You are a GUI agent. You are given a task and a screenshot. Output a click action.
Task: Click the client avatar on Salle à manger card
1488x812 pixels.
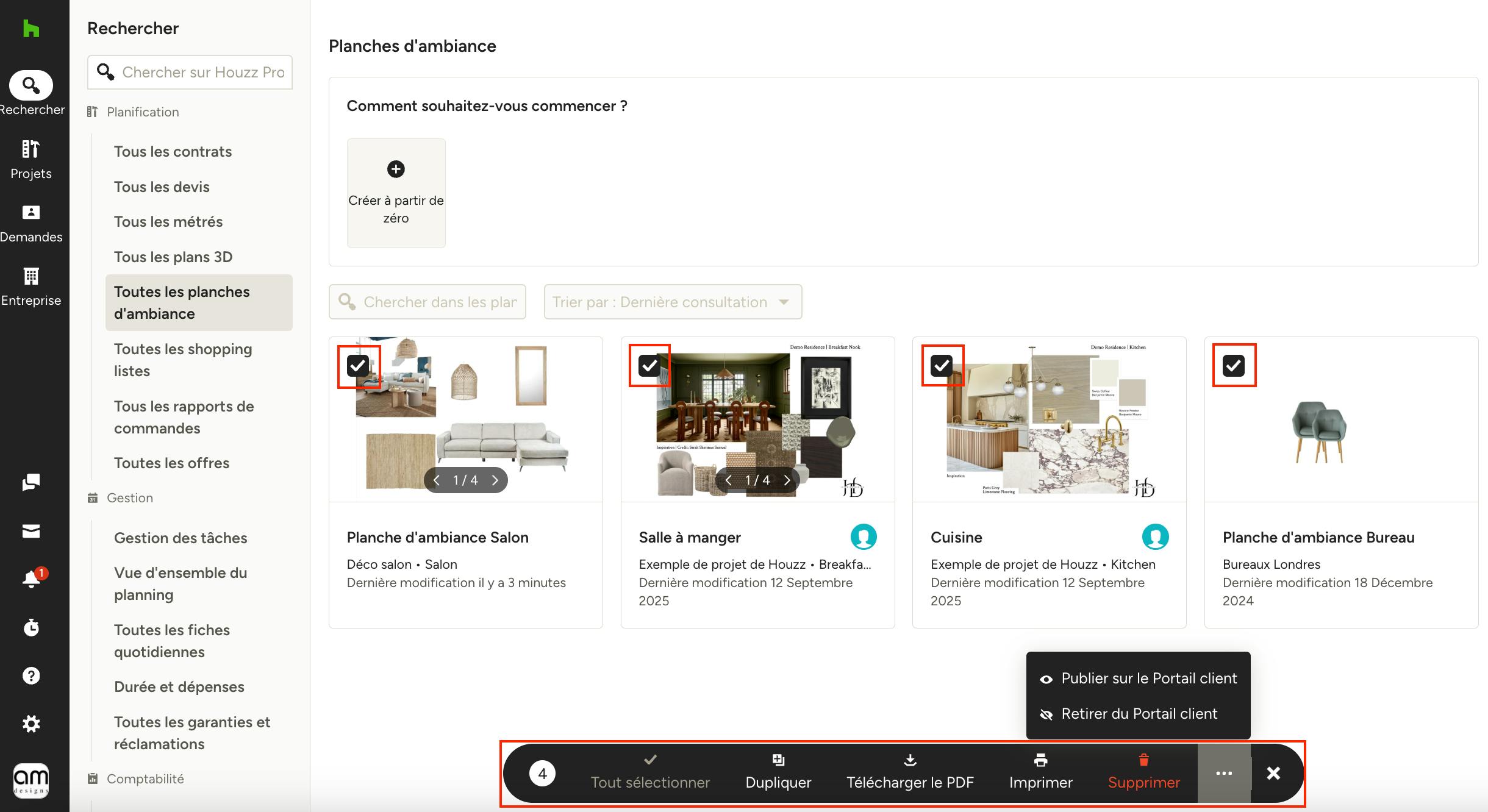click(864, 537)
